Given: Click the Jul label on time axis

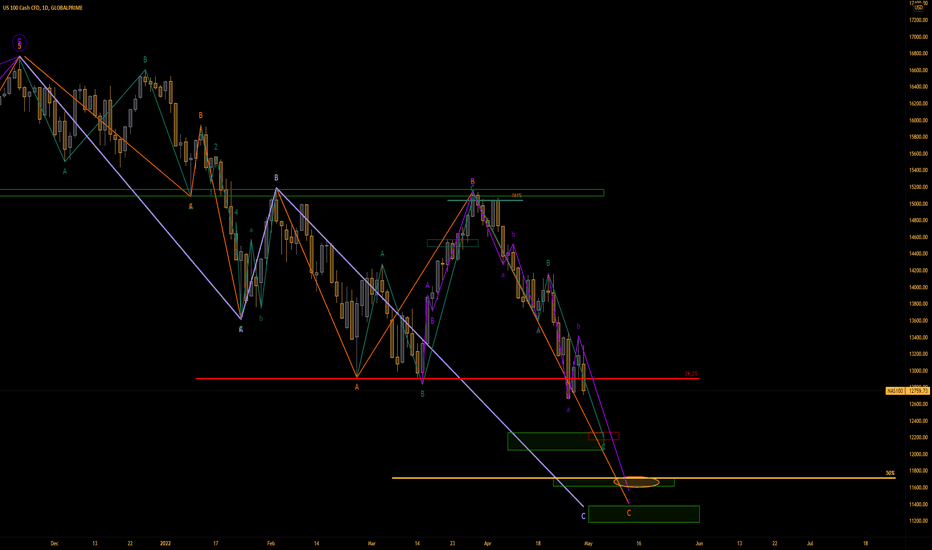Looking at the screenshot, I should click(x=810, y=543).
